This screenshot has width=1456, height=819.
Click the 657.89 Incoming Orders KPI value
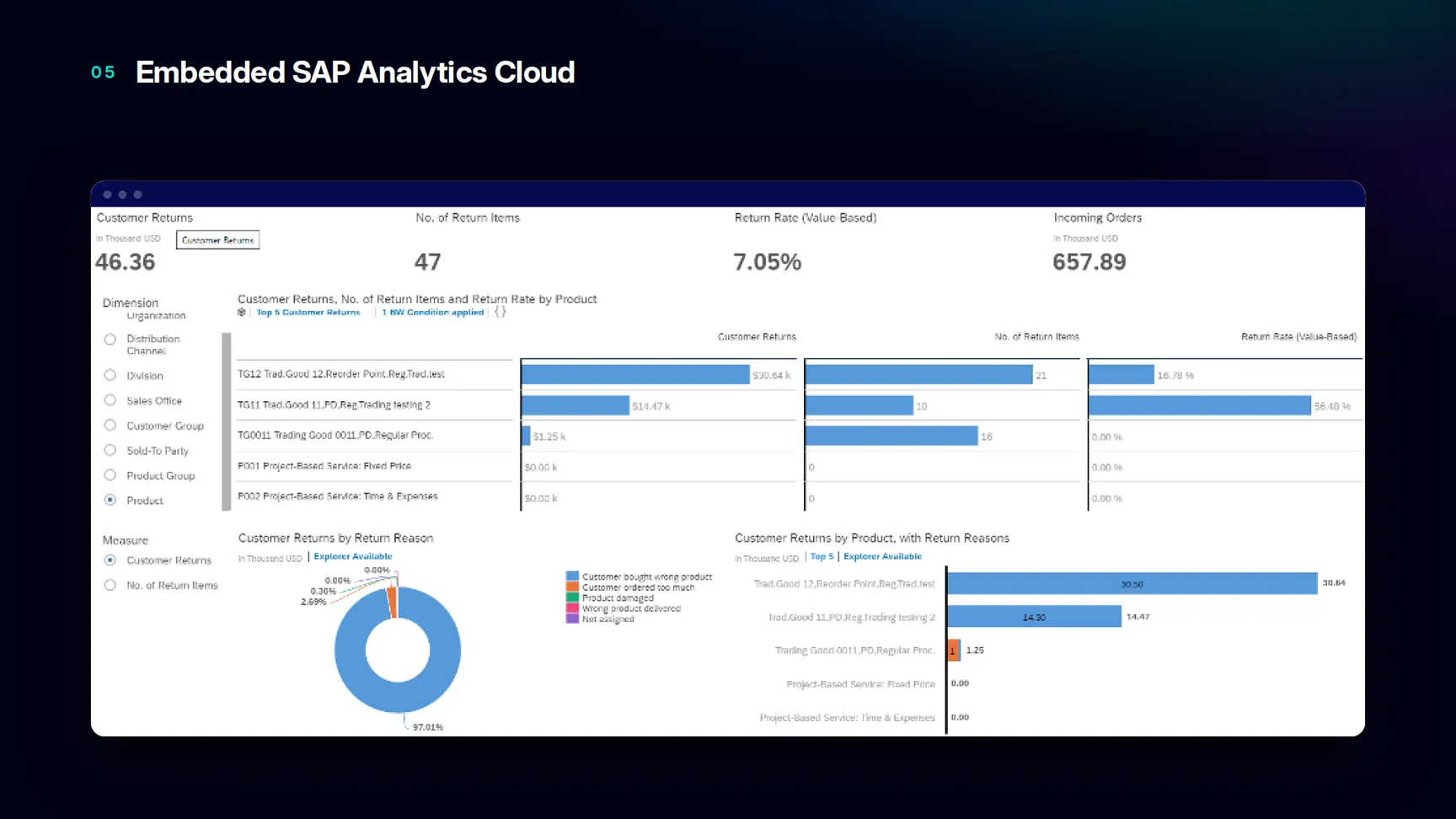[x=1089, y=262]
